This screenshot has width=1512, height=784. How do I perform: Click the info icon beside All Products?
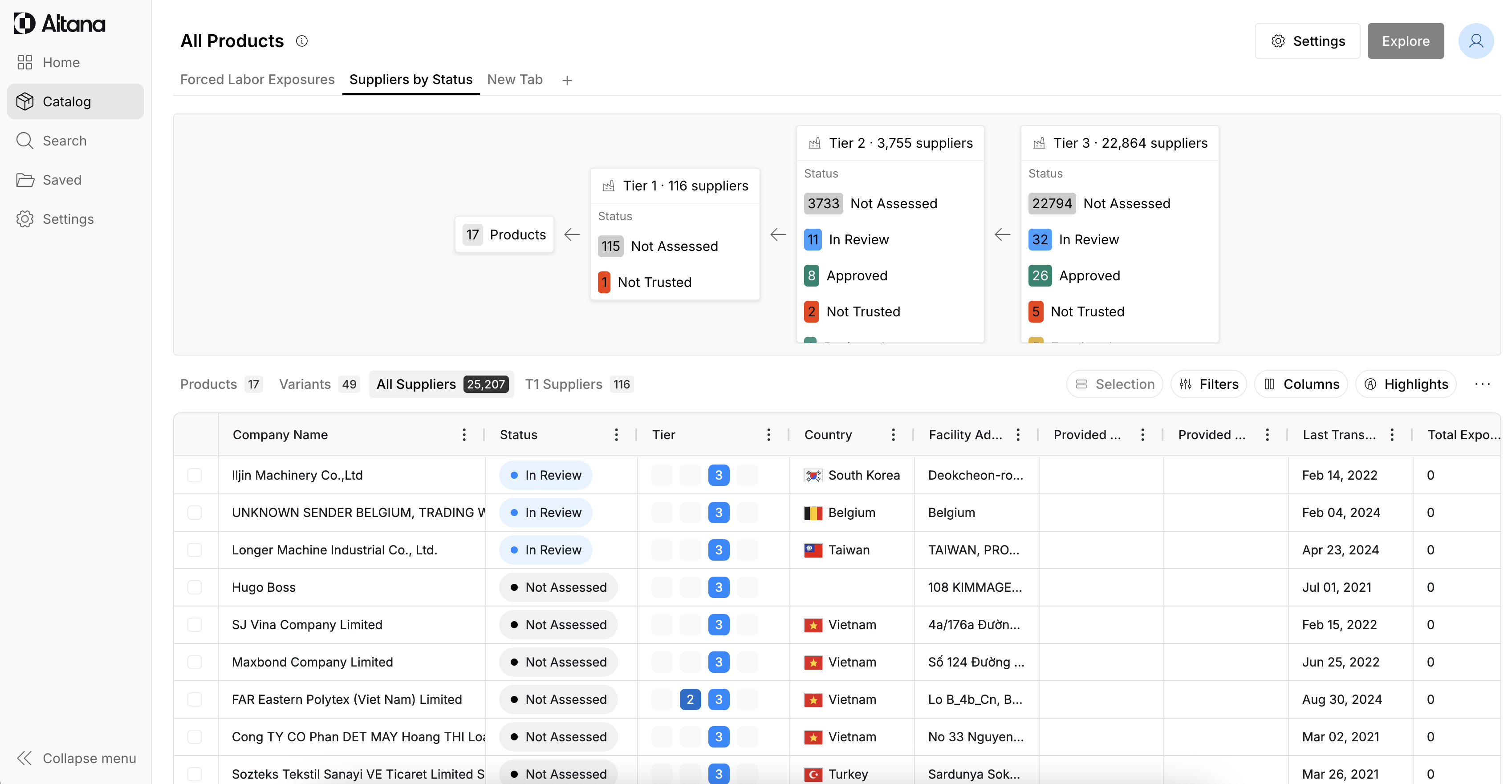click(302, 41)
